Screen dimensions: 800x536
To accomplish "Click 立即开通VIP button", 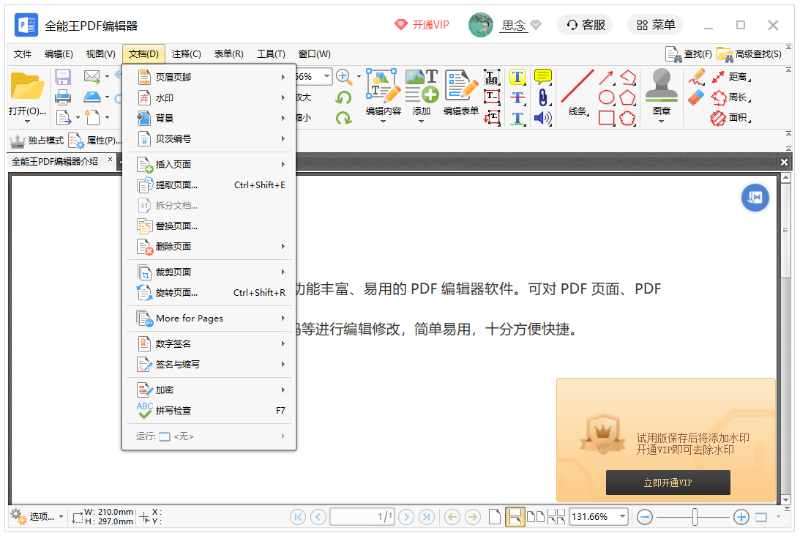I will coord(668,482).
